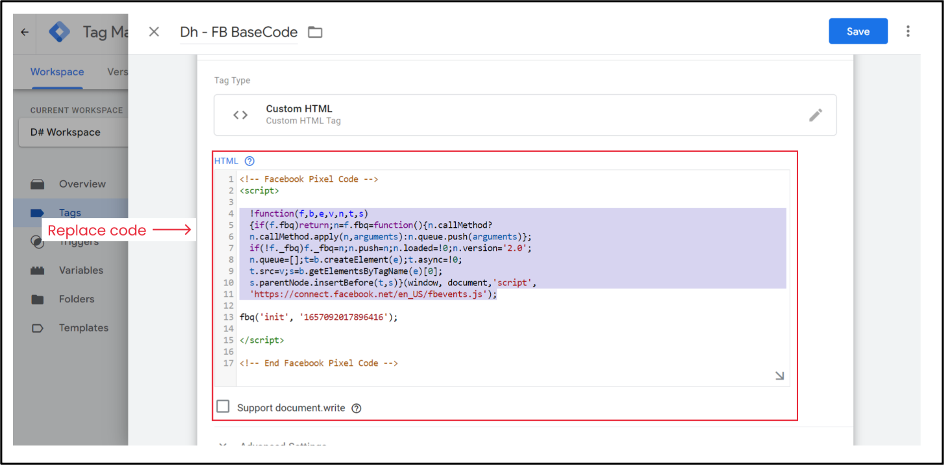Select the Custom HTML tag type row
The height and width of the screenshot is (466, 945).
[525, 115]
